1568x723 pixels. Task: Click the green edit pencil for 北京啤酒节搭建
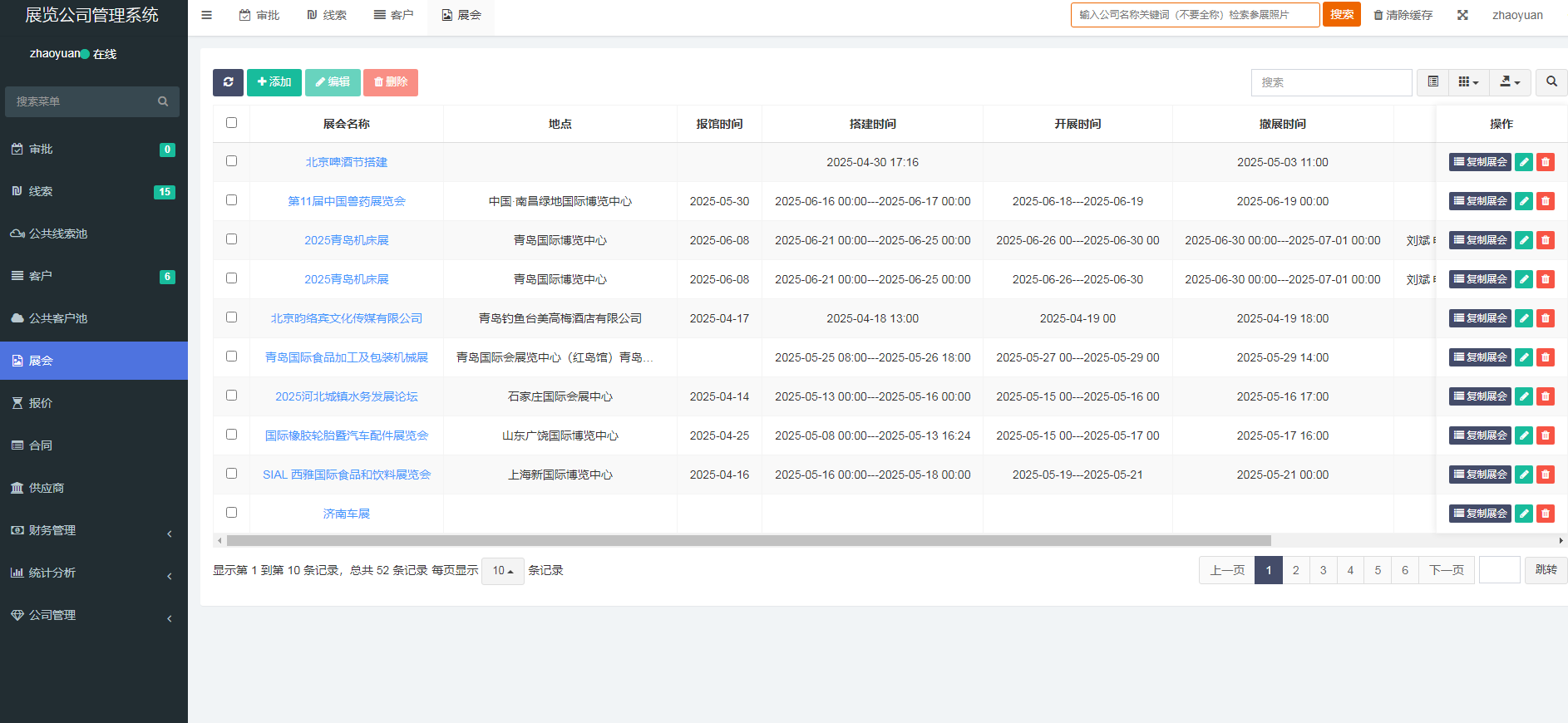(x=1523, y=162)
